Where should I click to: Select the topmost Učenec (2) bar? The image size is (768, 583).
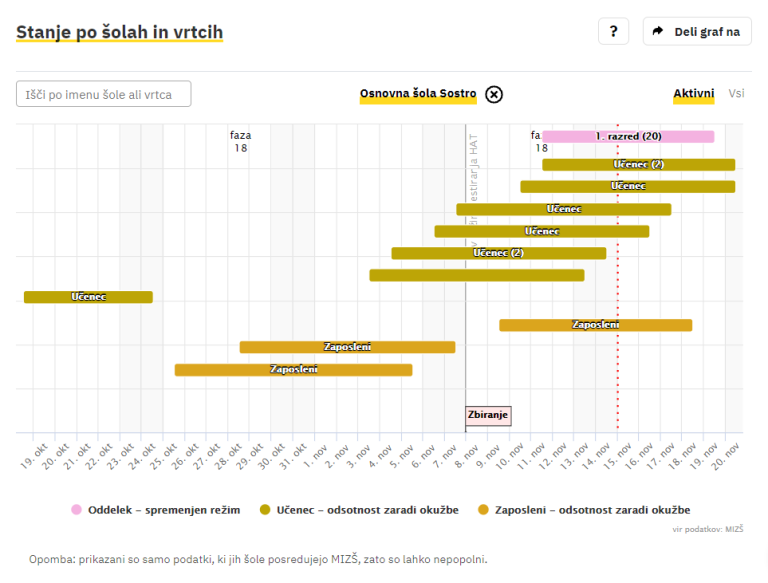[x=638, y=165]
